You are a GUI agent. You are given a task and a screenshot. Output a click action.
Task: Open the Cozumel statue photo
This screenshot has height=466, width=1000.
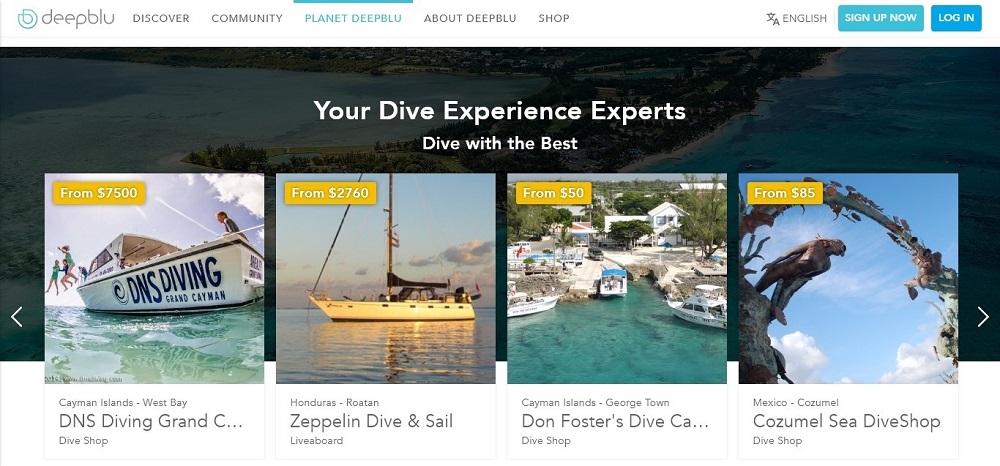848,279
